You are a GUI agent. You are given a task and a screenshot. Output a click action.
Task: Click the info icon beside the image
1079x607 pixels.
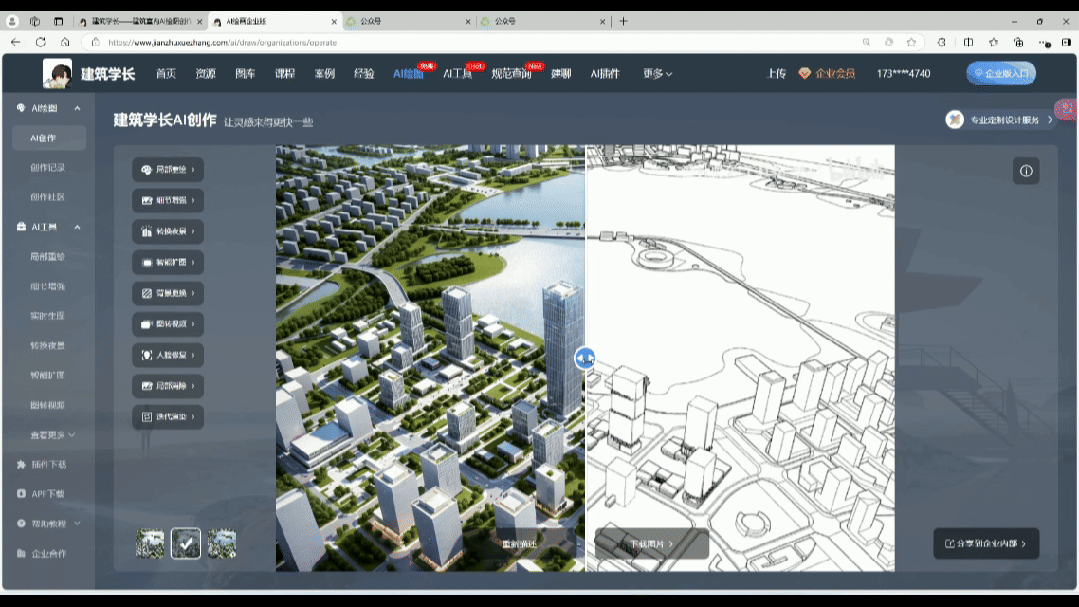(1026, 171)
